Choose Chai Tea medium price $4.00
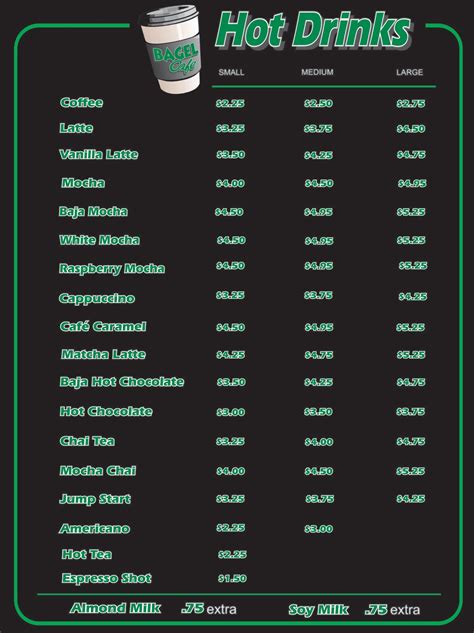Screen dimensions: 474x633 (x=319, y=442)
